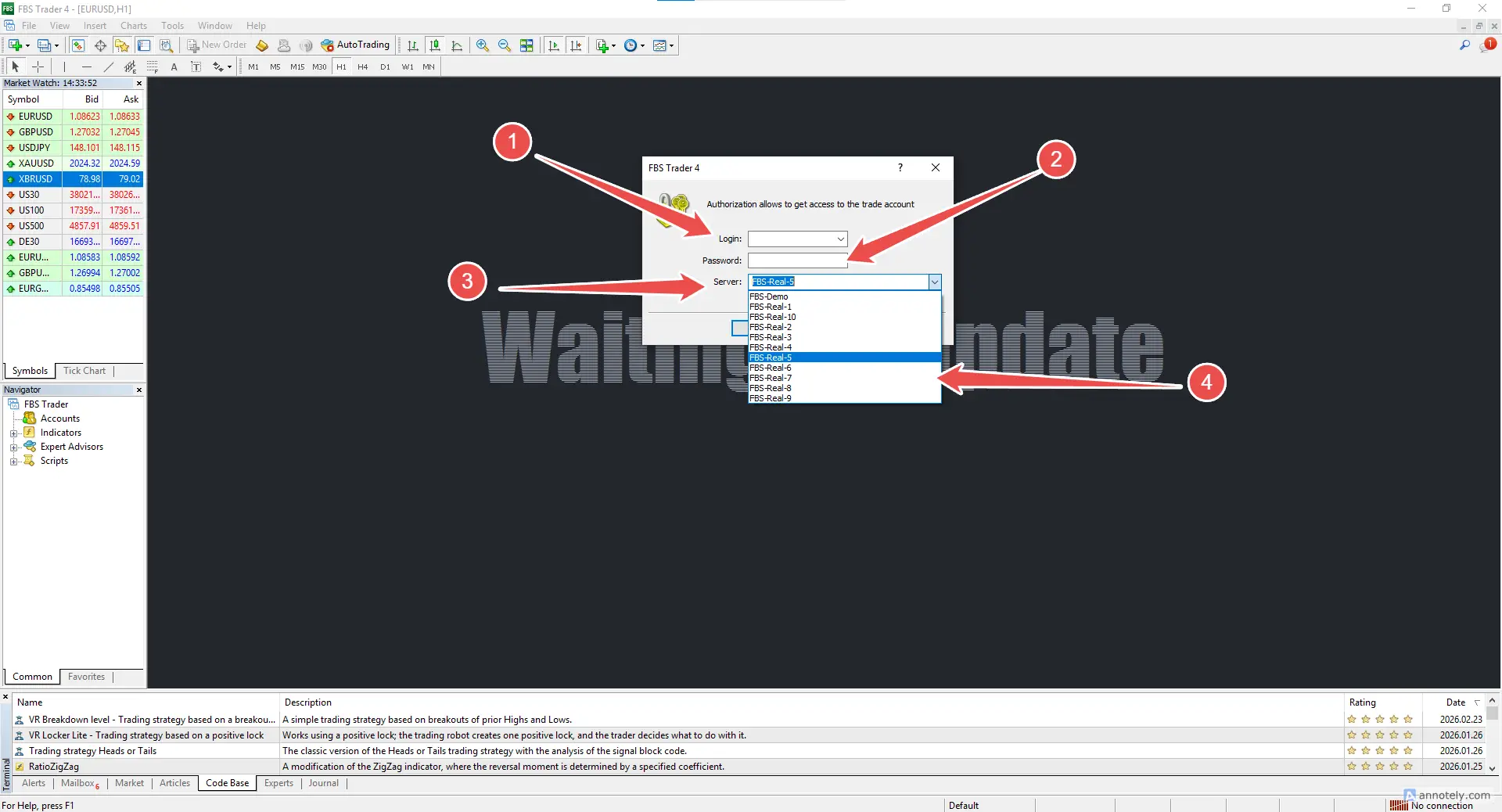1502x812 pixels.
Task: Open the Indicators list toolbar icon
Action: [x=602, y=45]
